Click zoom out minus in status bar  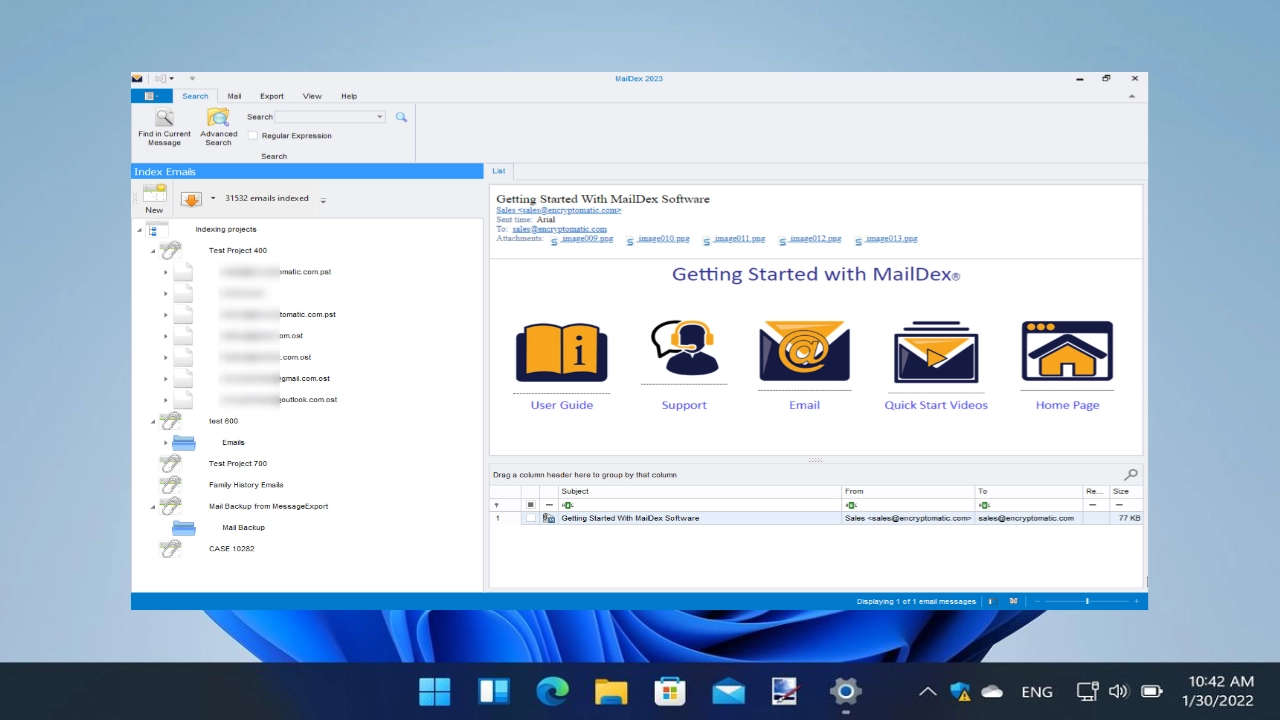(x=1037, y=601)
